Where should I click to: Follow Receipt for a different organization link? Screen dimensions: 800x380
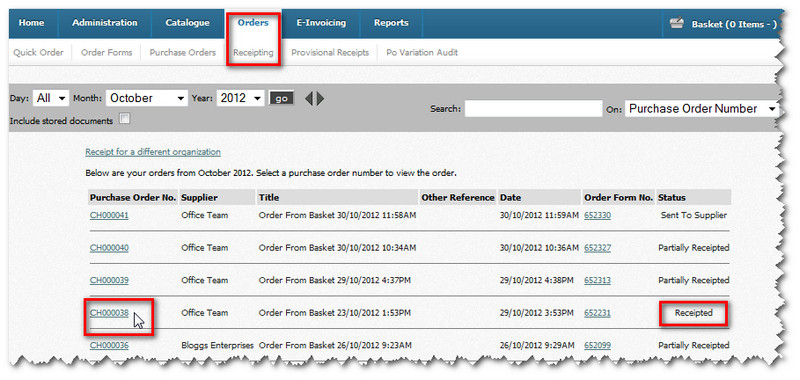tap(153, 152)
